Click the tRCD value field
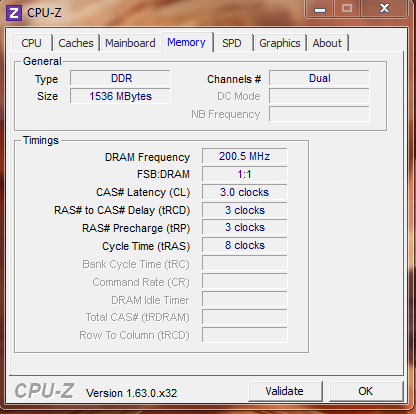Viewport: 416px width, 414px height. (x=245, y=210)
